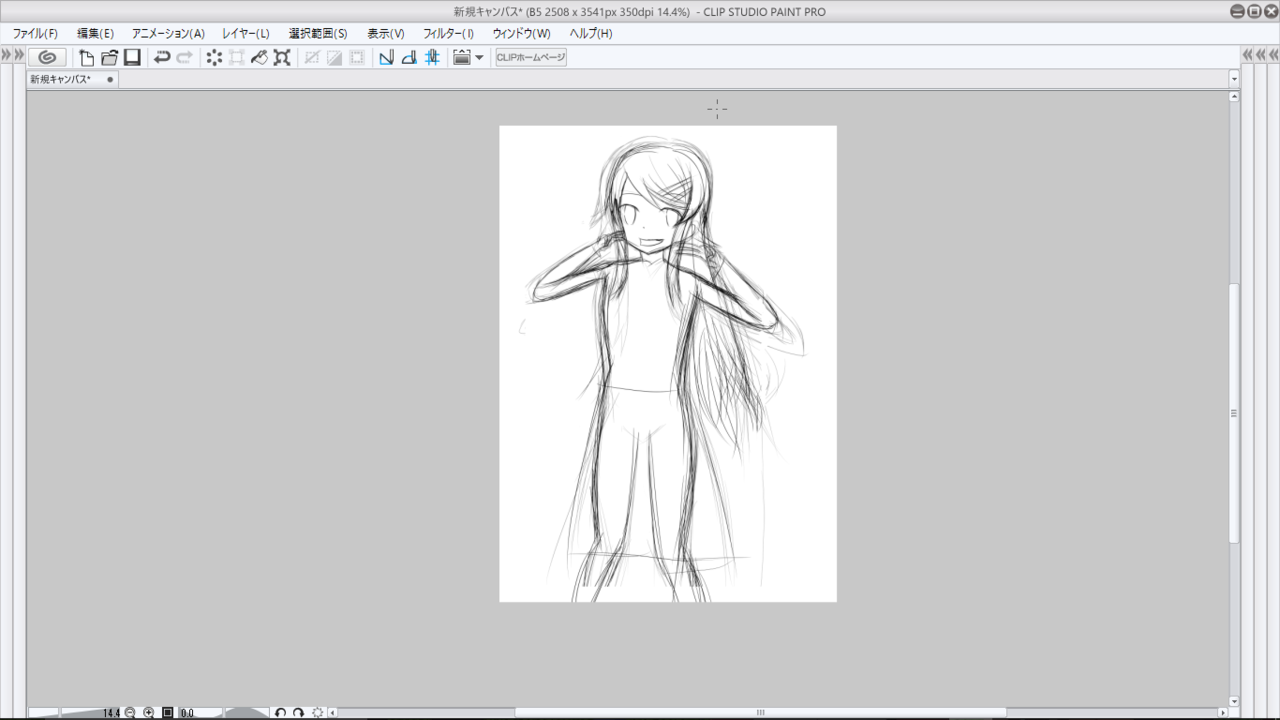Screen dimensions: 1280x720
Task: Open the 表示(V) menu
Action: [386, 33]
